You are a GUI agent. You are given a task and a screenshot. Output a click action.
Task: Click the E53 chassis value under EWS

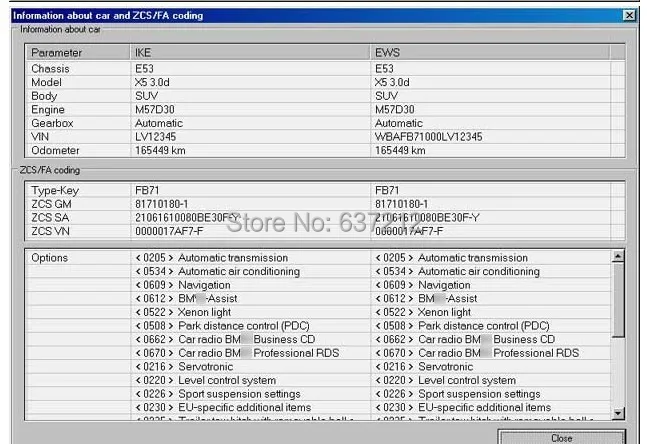click(384, 68)
